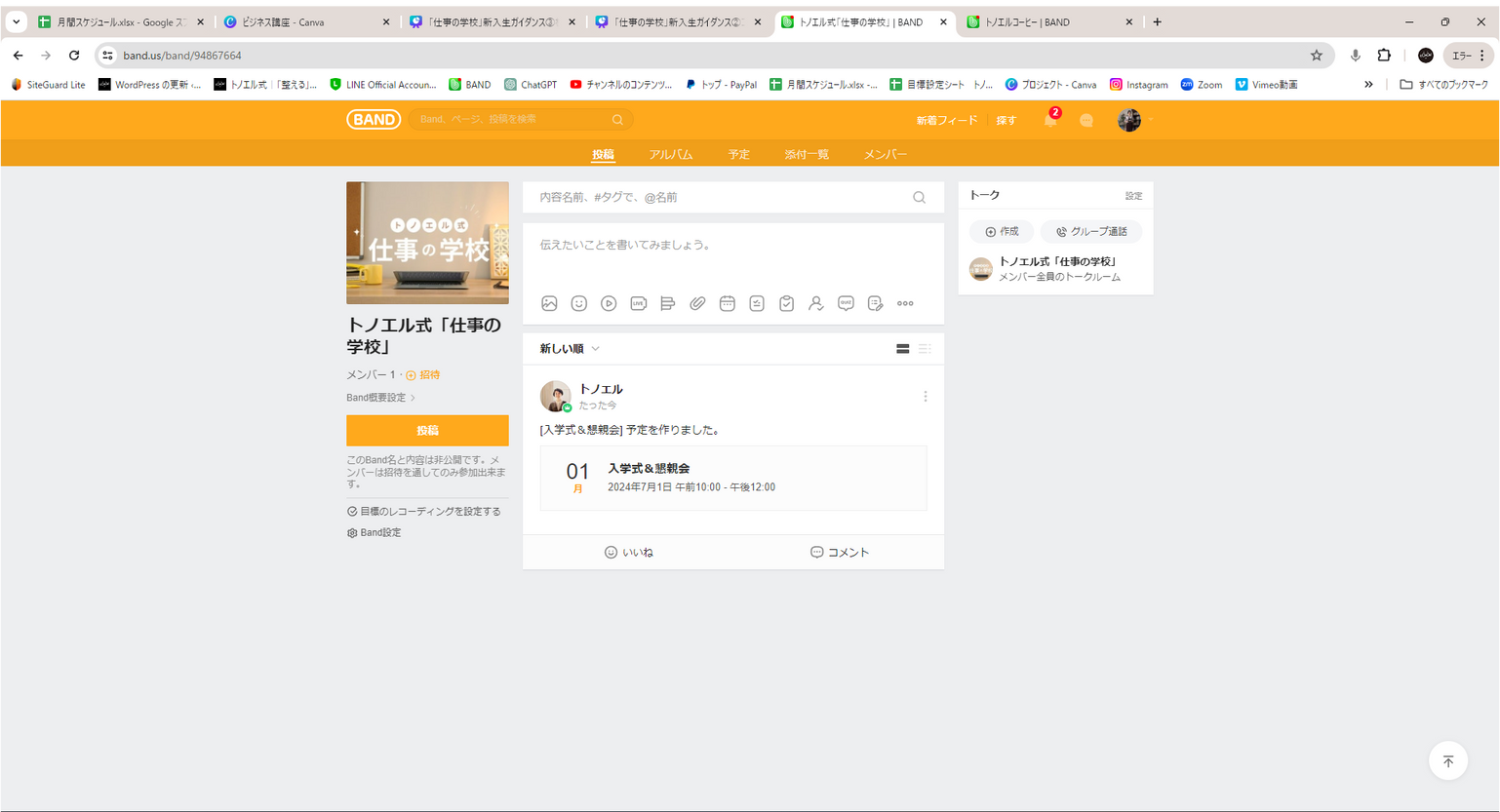This screenshot has height=812, width=1500.
Task: Open the メンバー tab
Action: 885,155
